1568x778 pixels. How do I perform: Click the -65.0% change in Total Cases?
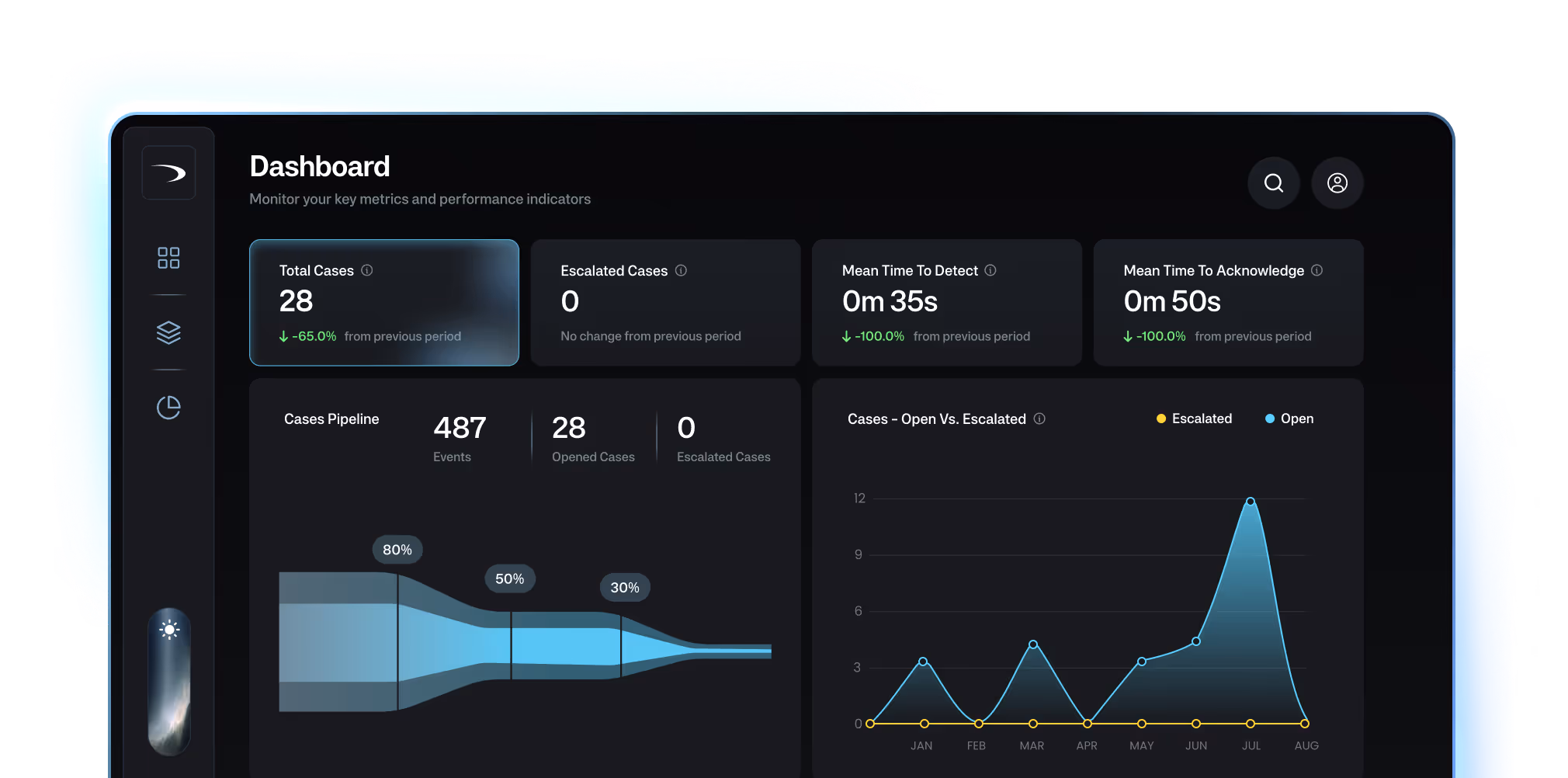click(308, 336)
